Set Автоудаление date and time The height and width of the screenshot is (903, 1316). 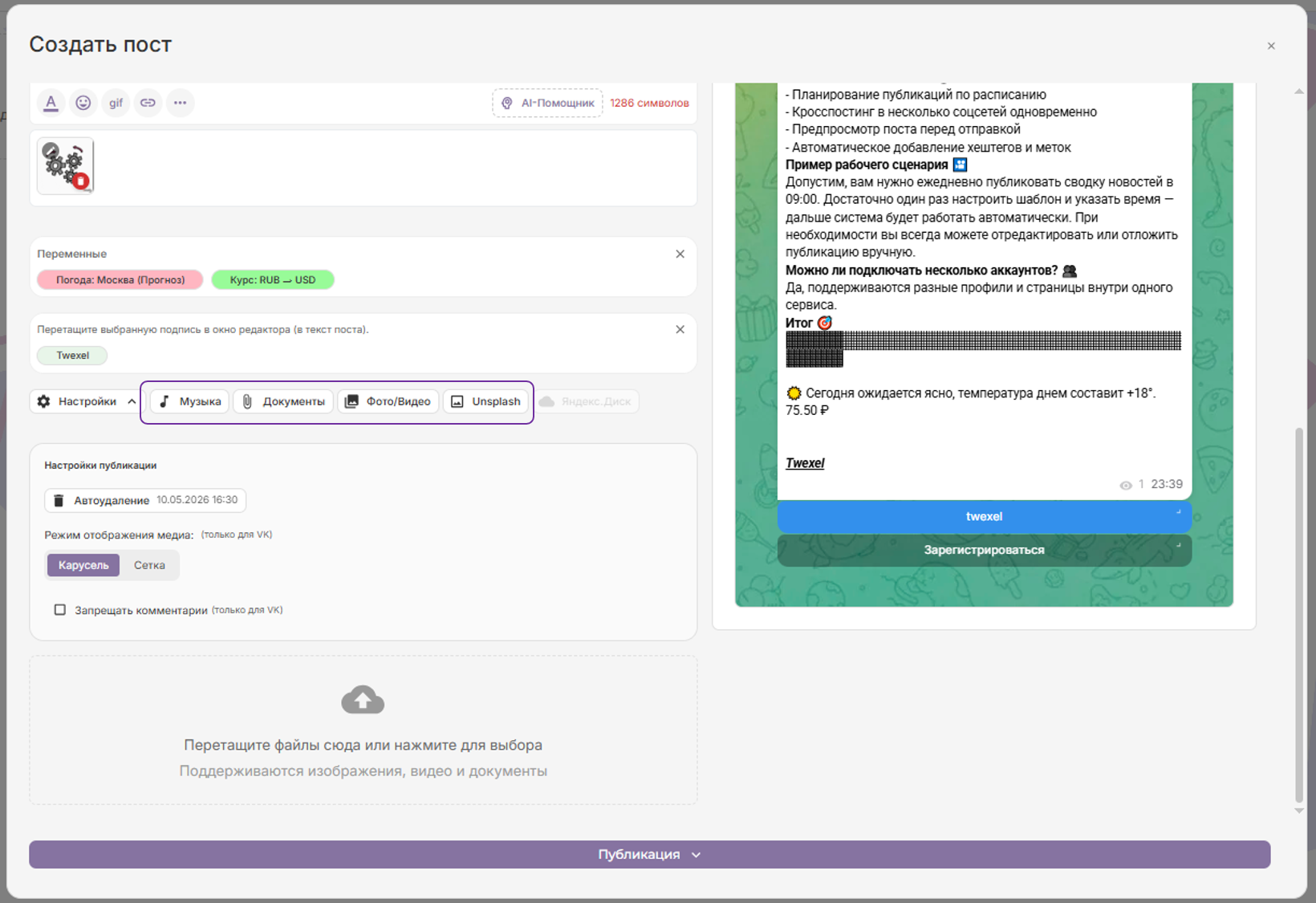[x=145, y=500]
